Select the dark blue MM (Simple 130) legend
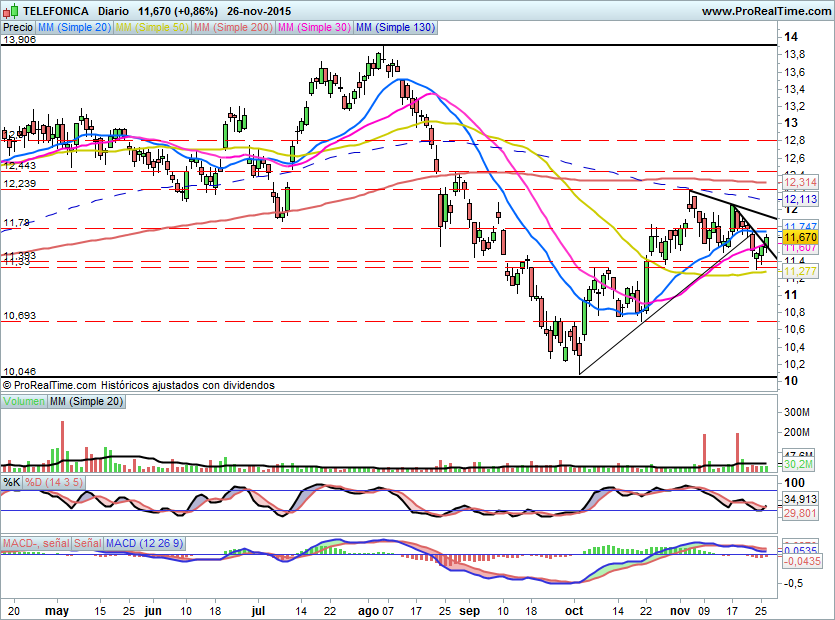 [x=395, y=27]
